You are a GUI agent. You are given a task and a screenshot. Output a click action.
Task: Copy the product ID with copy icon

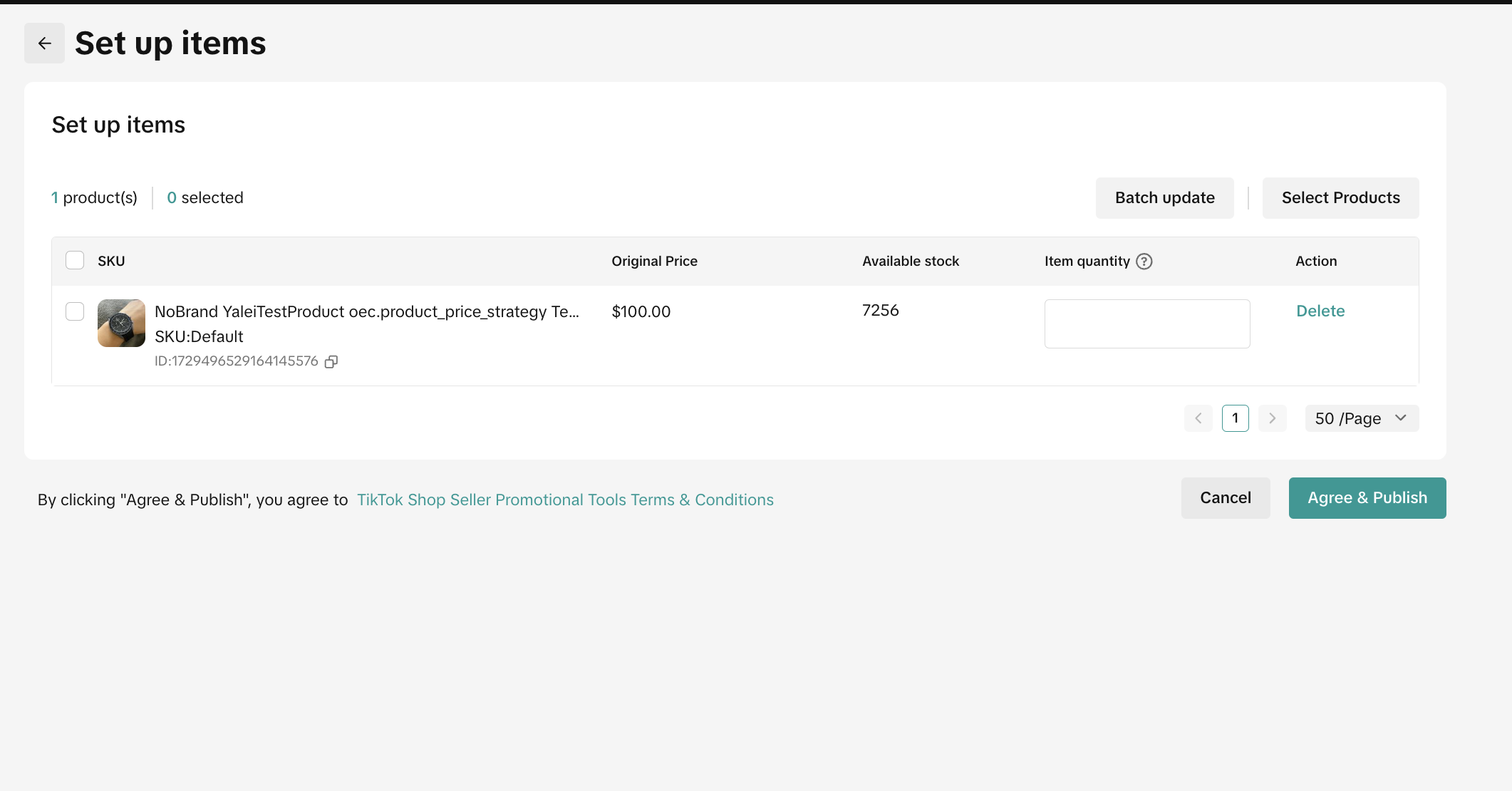331,362
